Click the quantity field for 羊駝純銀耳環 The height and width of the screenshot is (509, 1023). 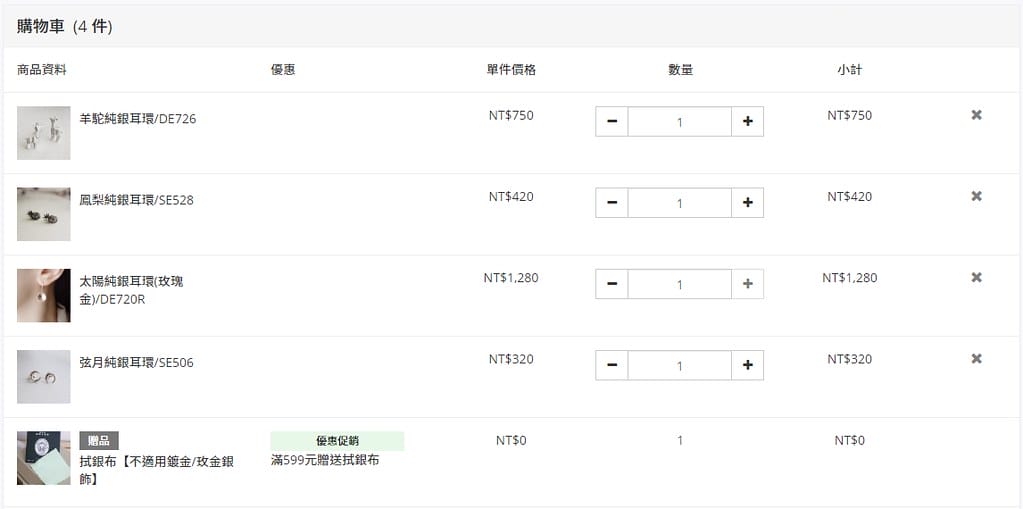pyautogui.click(x=680, y=121)
